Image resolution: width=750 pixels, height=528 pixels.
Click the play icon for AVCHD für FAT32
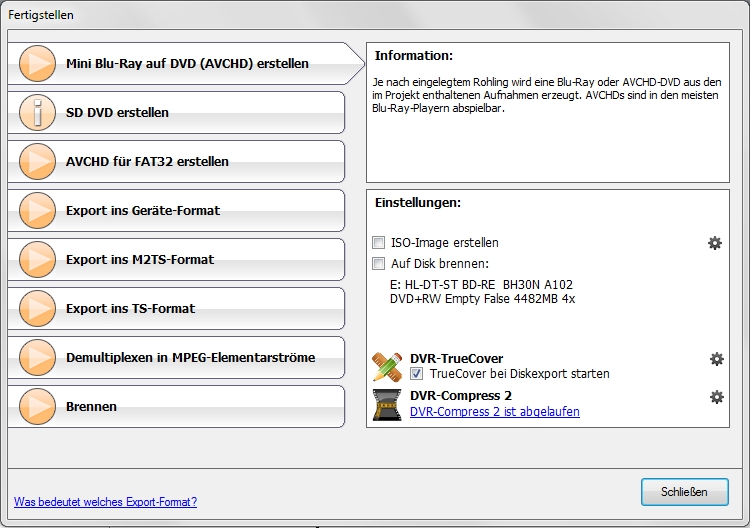click(37, 162)
